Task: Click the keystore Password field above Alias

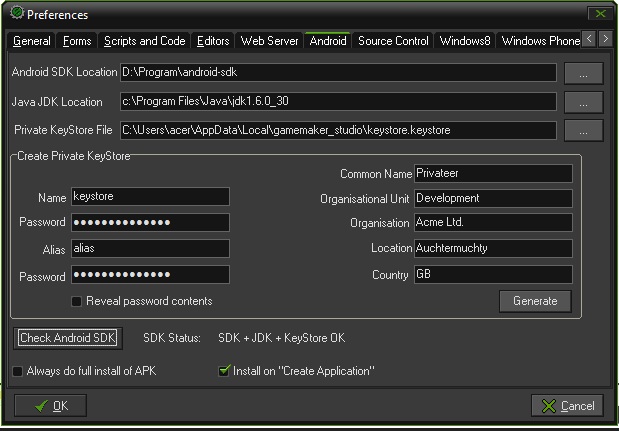Action: click(x=150, y=222)
